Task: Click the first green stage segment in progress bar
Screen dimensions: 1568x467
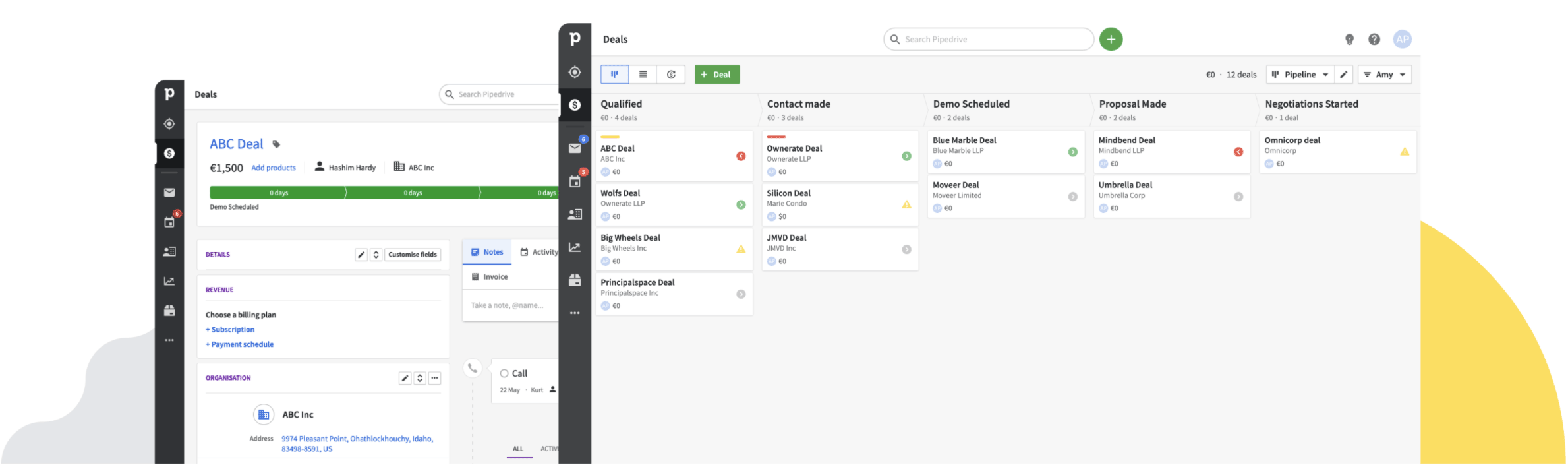Action: [278, 193]
